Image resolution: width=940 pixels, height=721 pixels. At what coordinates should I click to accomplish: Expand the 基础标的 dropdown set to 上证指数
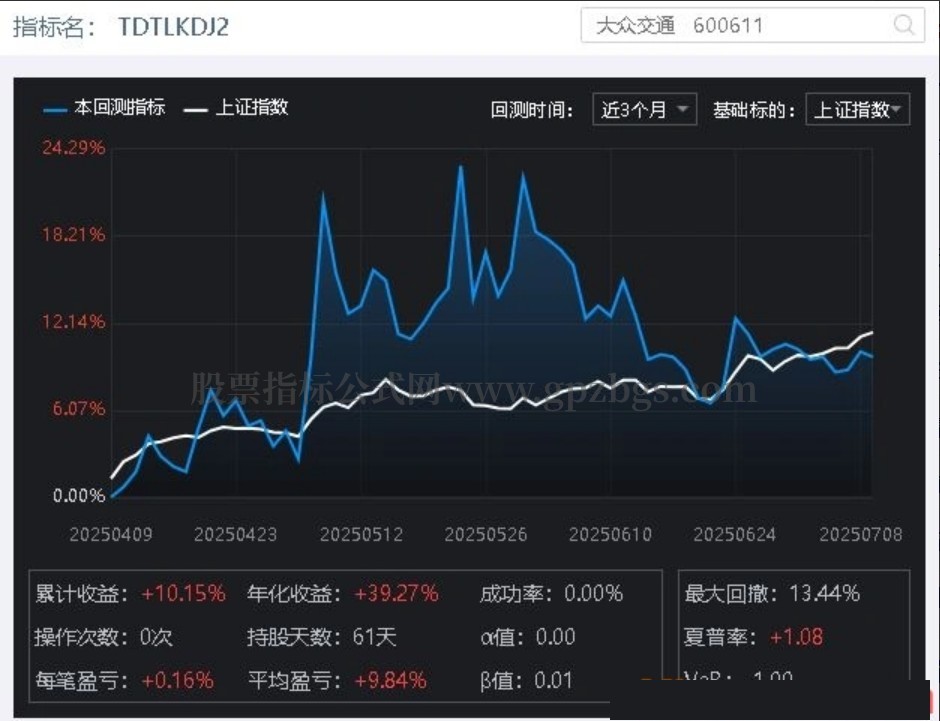[857, 110]
